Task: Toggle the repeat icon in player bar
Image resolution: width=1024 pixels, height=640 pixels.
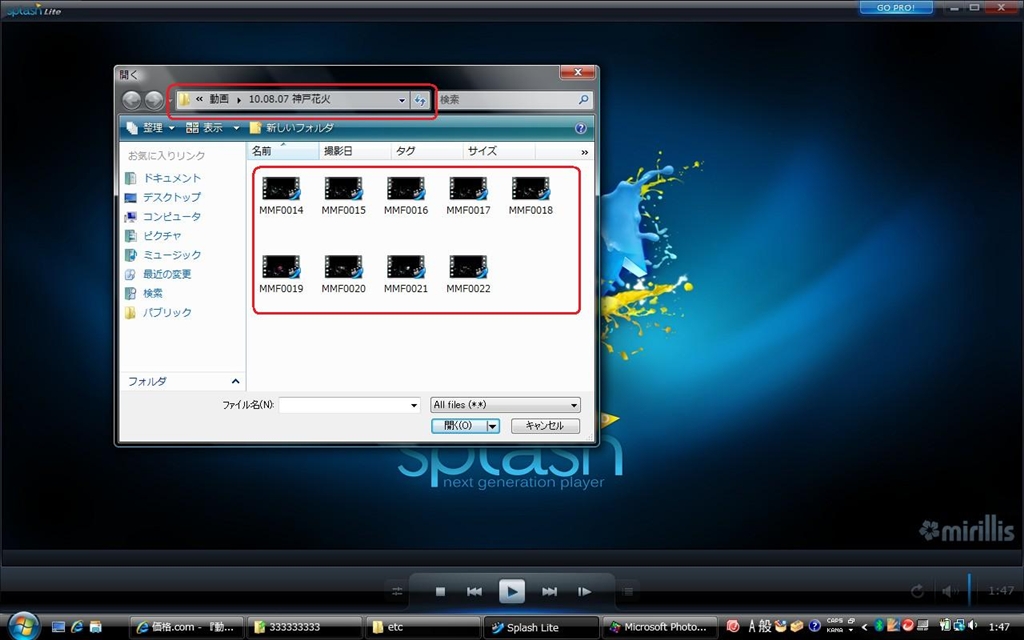Action: pyautogui.click(x=917, y=591)
